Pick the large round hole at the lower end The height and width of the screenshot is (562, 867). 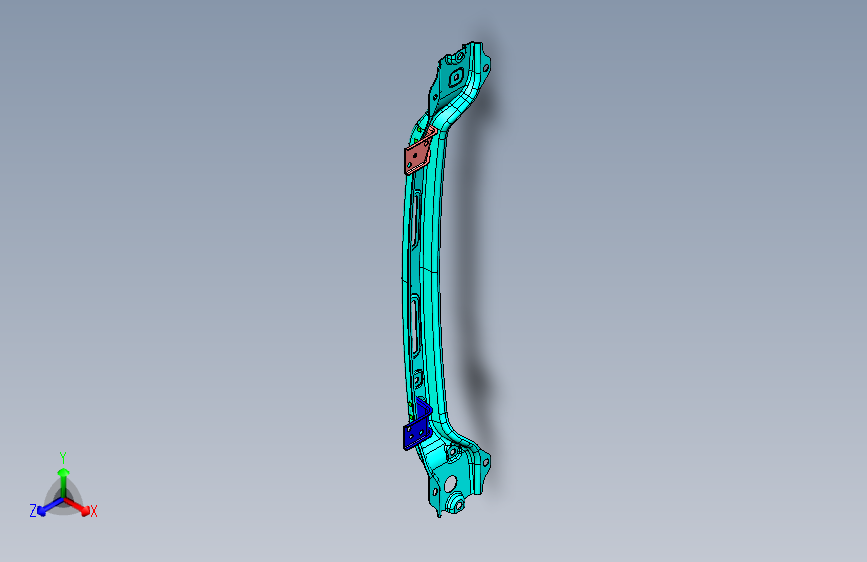coord(451,483)
